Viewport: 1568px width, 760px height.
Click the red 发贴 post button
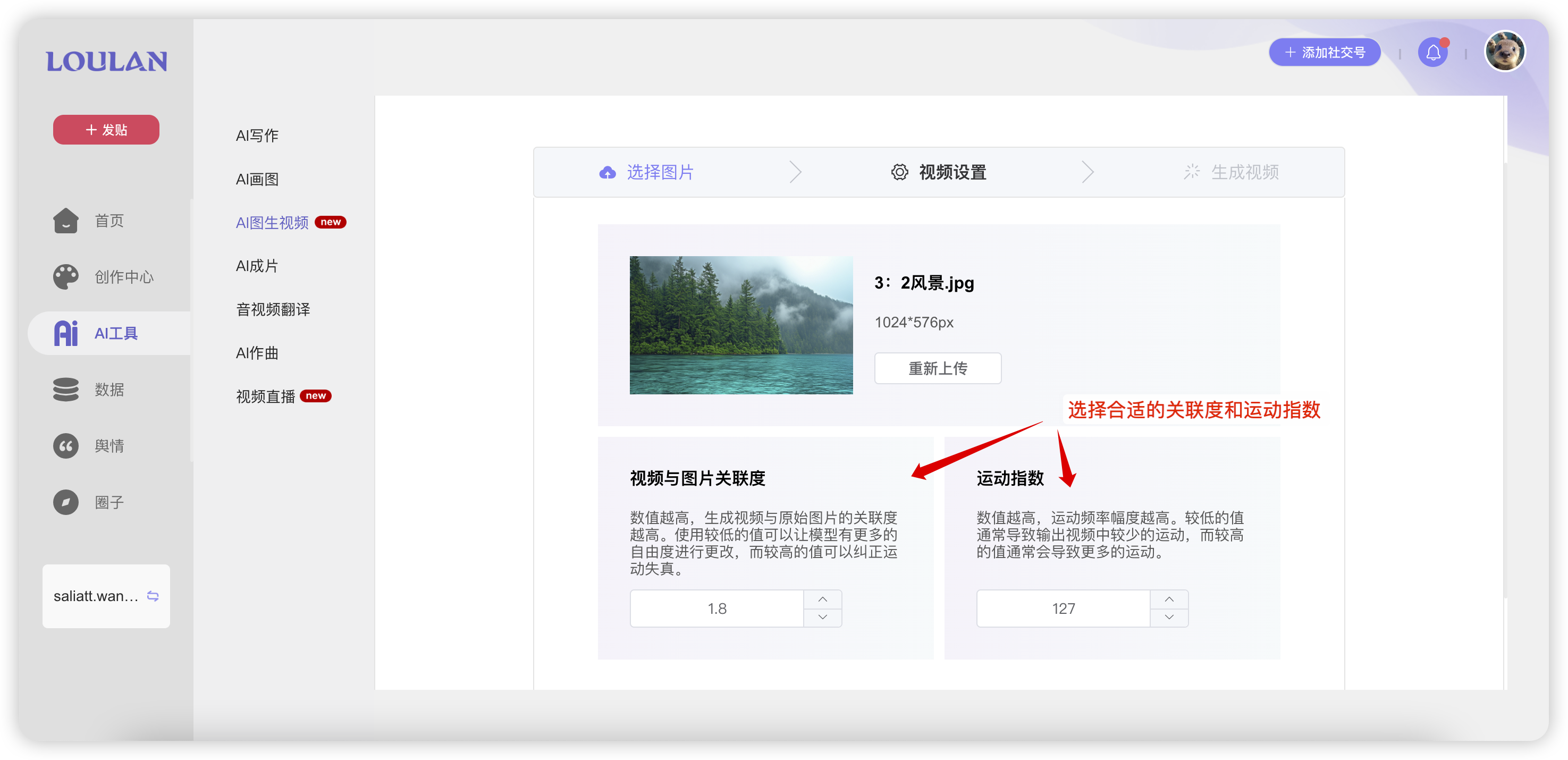[x=106, y=130]
